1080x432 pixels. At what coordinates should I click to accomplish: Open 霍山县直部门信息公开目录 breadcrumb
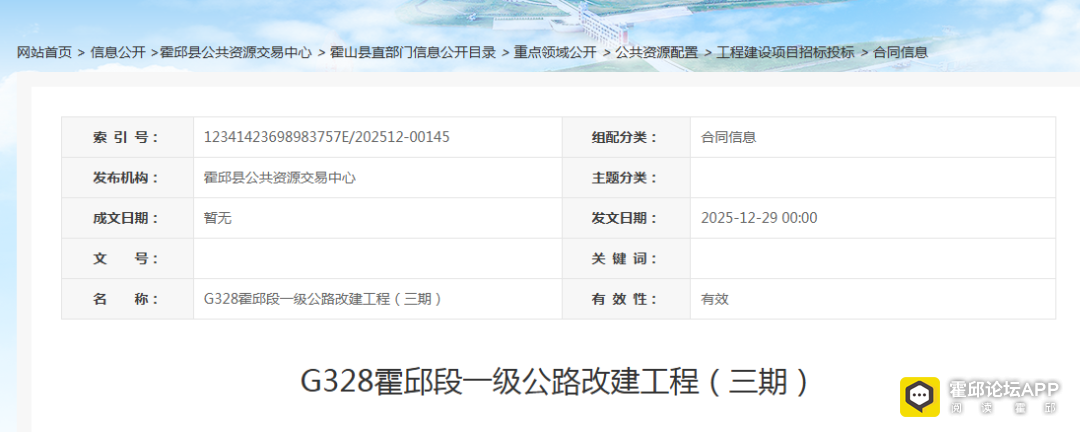[413, 52]
